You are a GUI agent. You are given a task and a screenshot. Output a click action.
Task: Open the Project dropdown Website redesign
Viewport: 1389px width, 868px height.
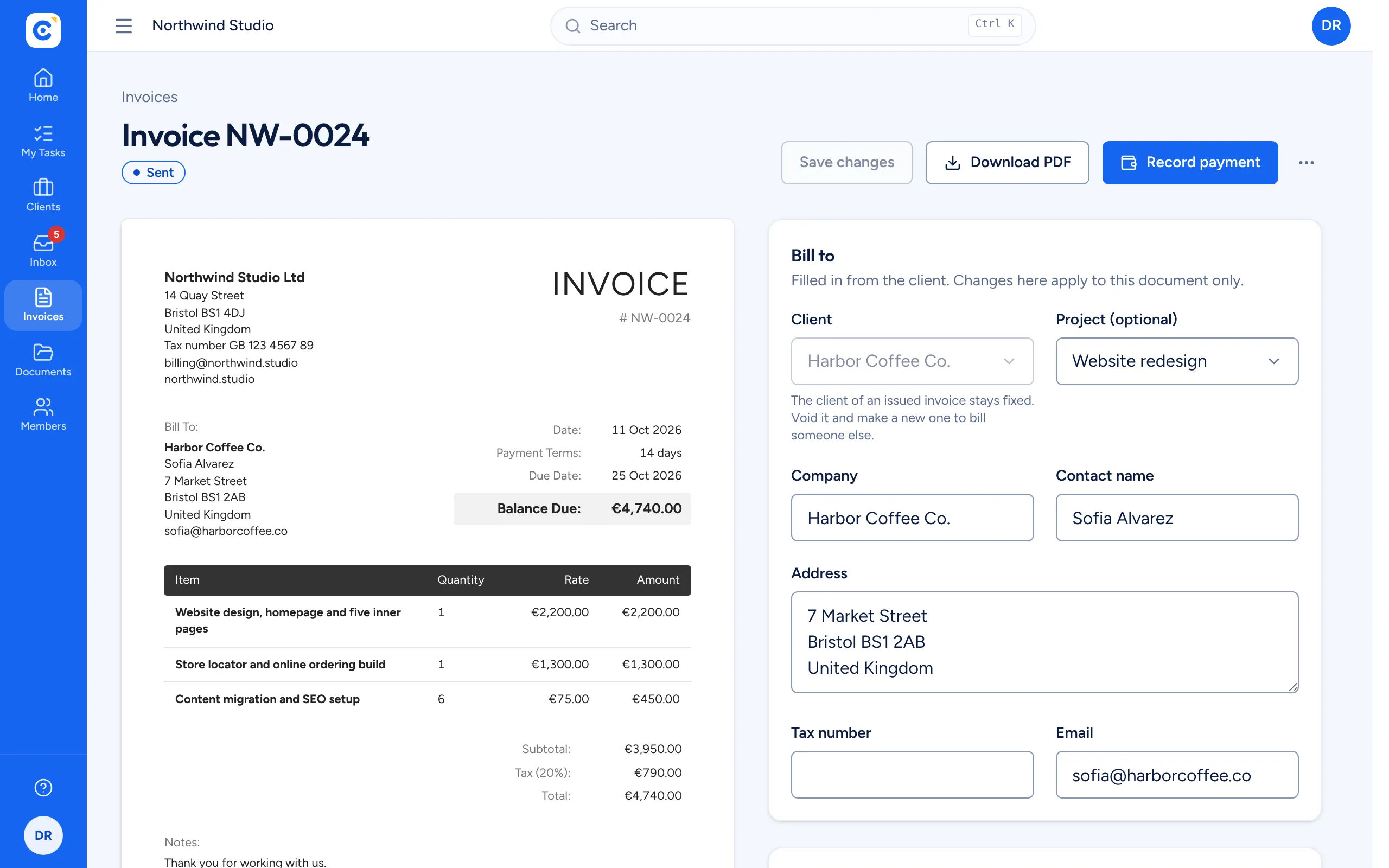click(x=1176, y=361)
